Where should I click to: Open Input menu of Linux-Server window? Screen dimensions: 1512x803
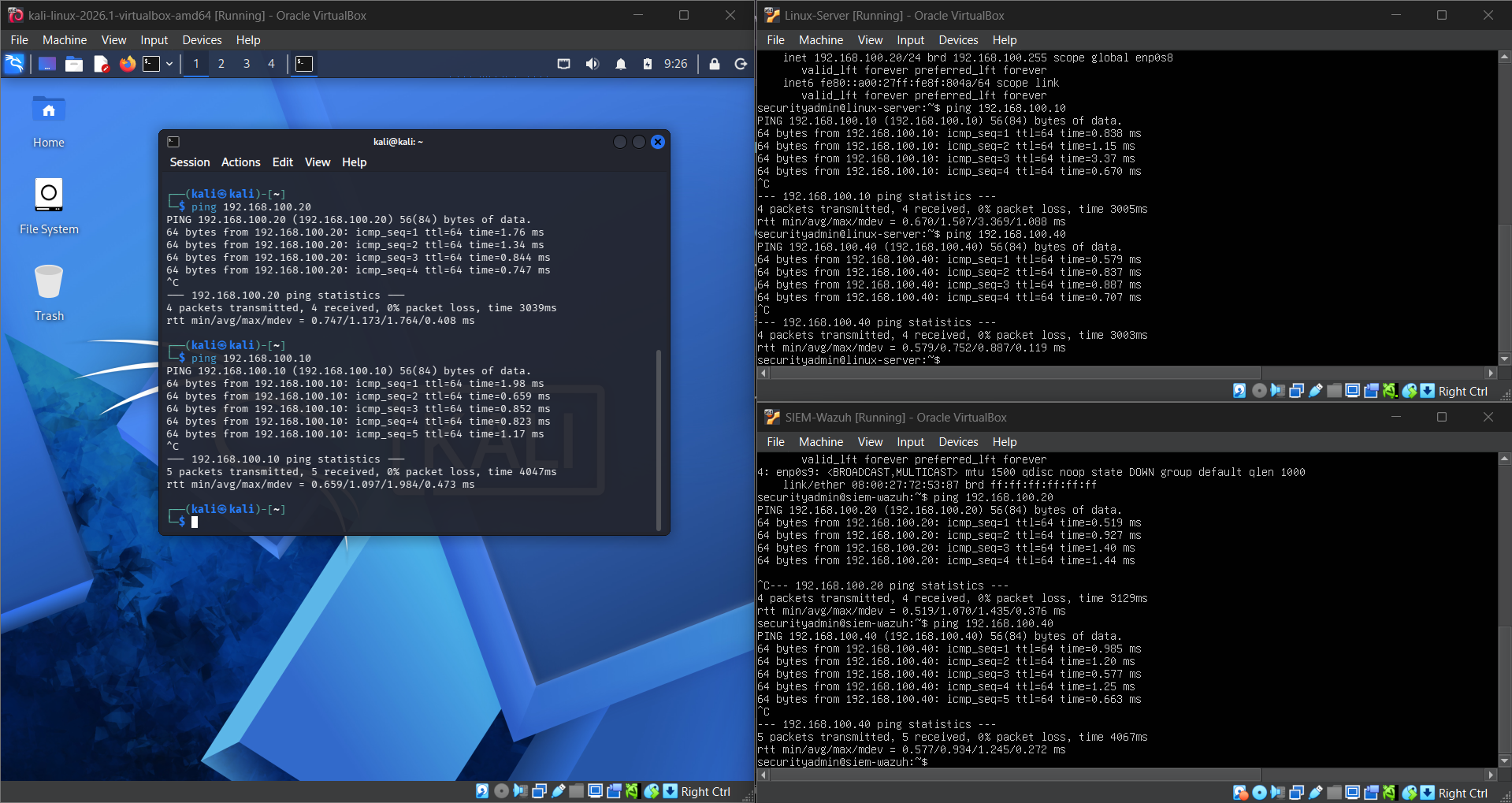coord(911,40)
